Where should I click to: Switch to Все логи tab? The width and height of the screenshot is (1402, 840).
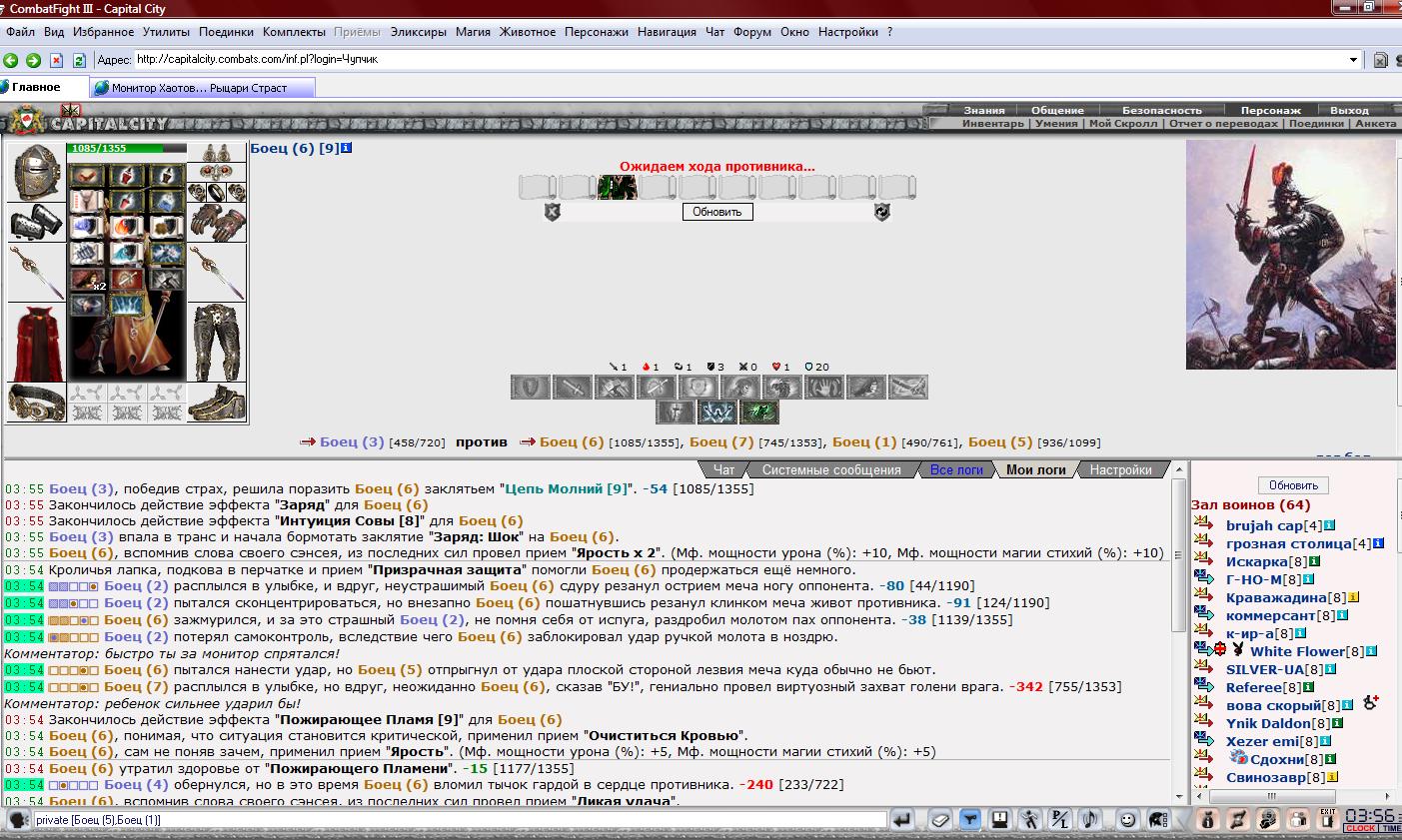(x=955, y=469)
